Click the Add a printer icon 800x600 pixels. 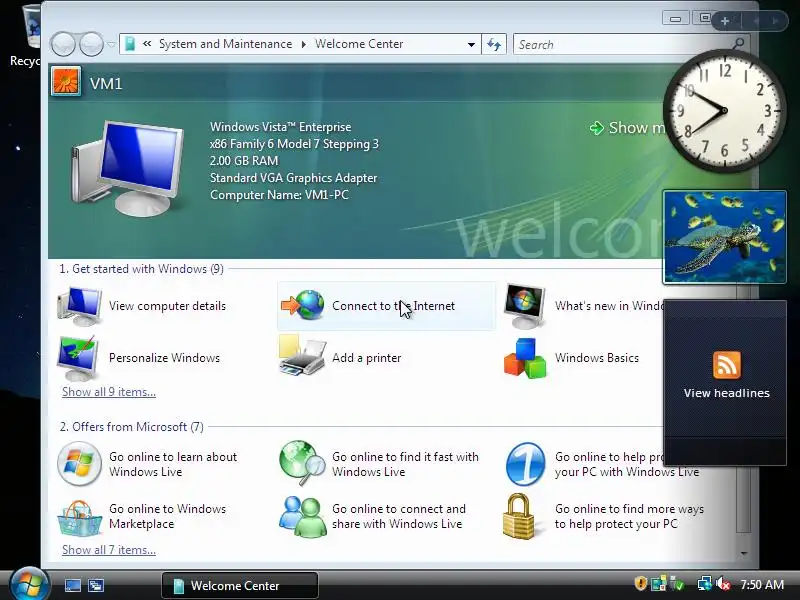point(302,356)
